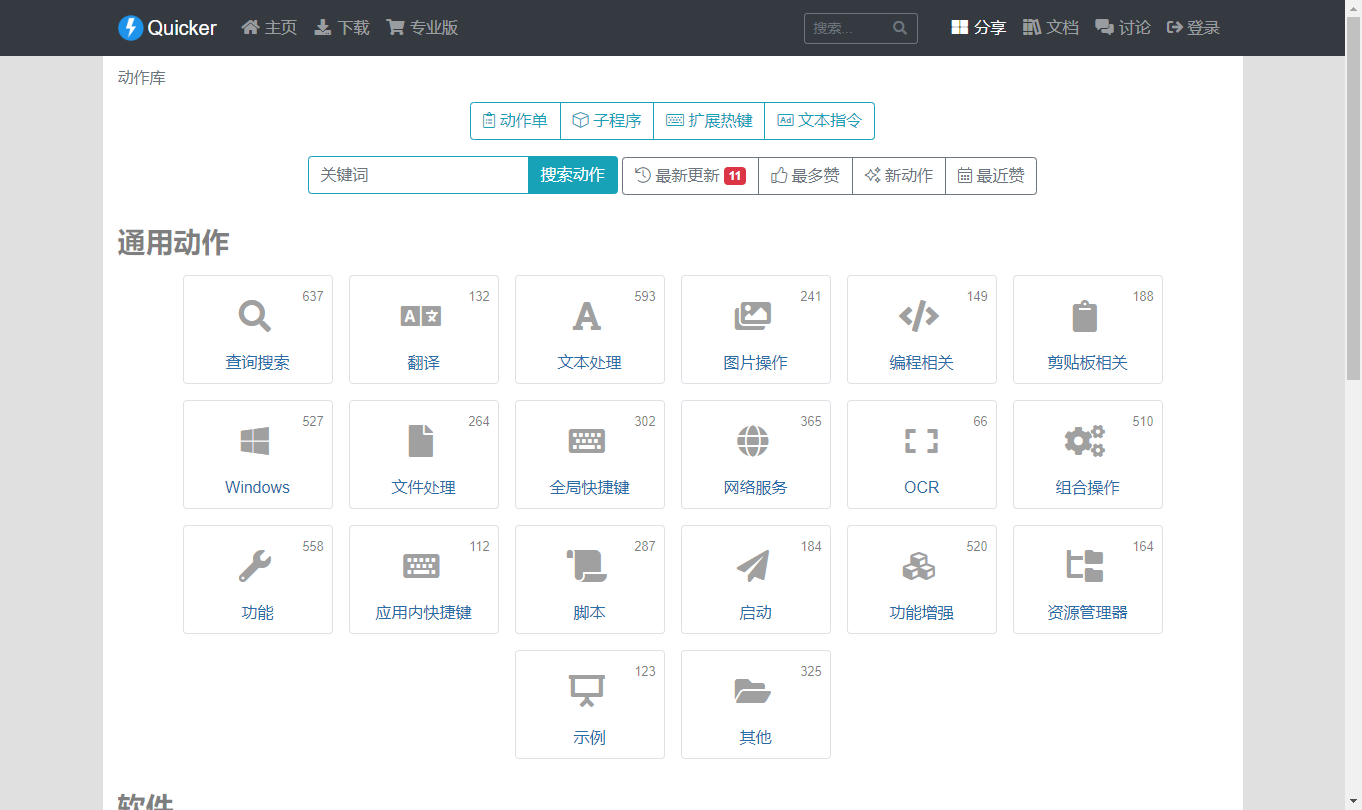The width and height of the screenshot is (1362, 810).
Task: Click the magnifier icon in top search box
Action: pyautogui.click(x=900, y=28)
